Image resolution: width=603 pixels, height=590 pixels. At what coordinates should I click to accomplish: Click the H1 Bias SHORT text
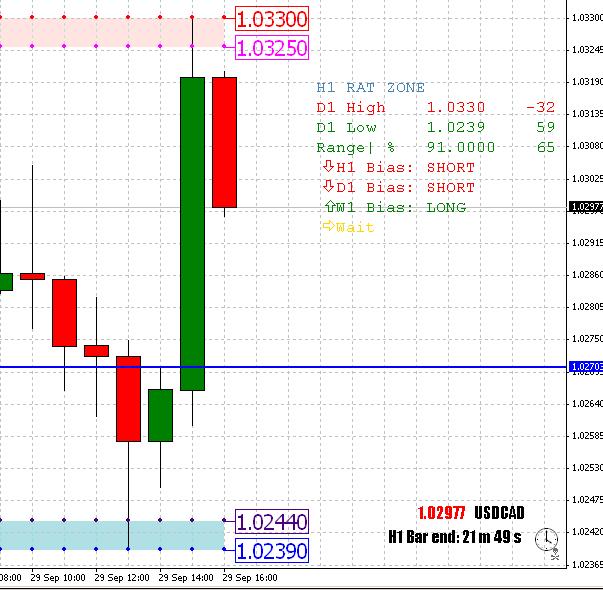[451, 168]
